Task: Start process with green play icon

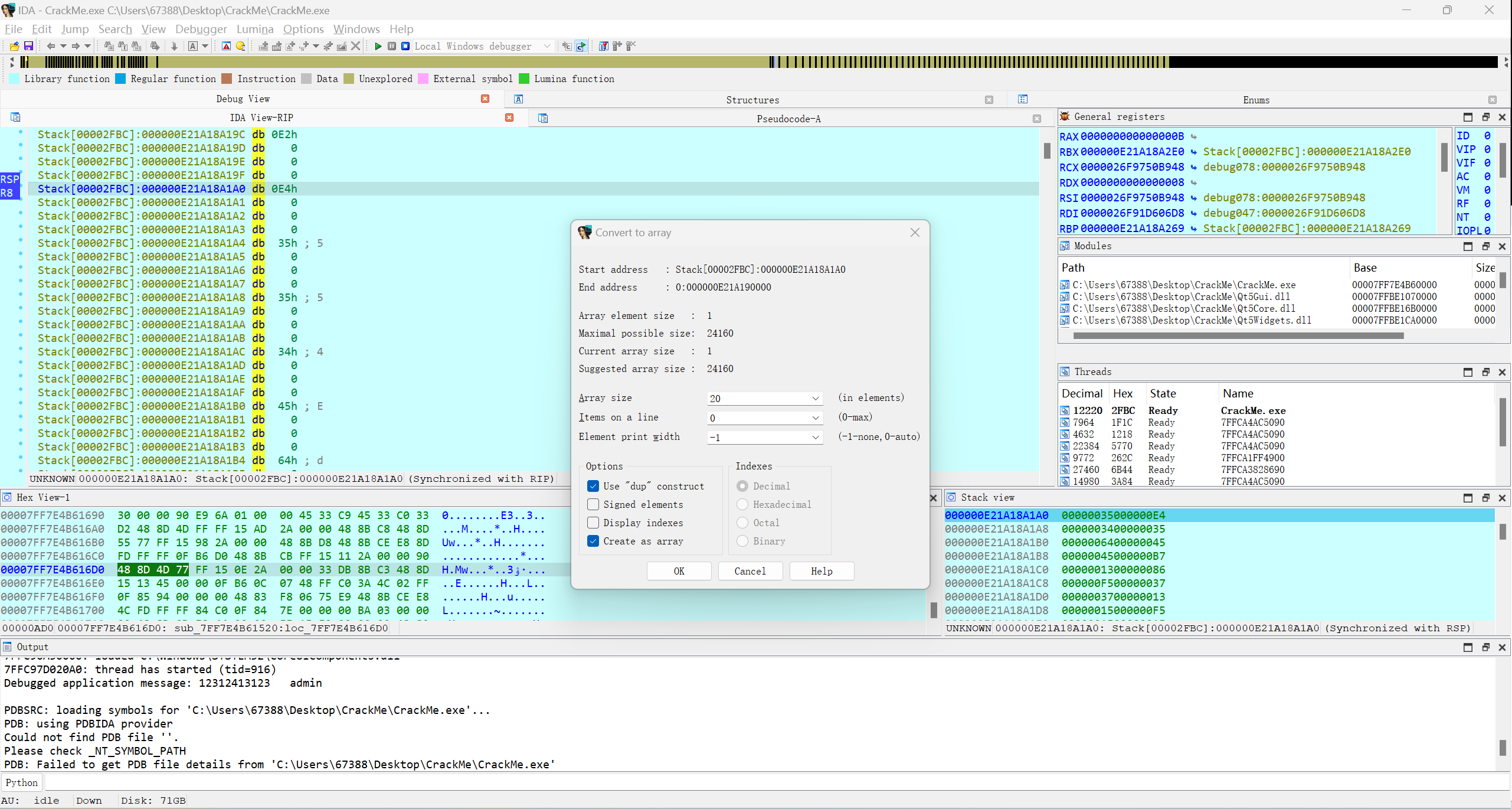Action: [x=378, y=46]
